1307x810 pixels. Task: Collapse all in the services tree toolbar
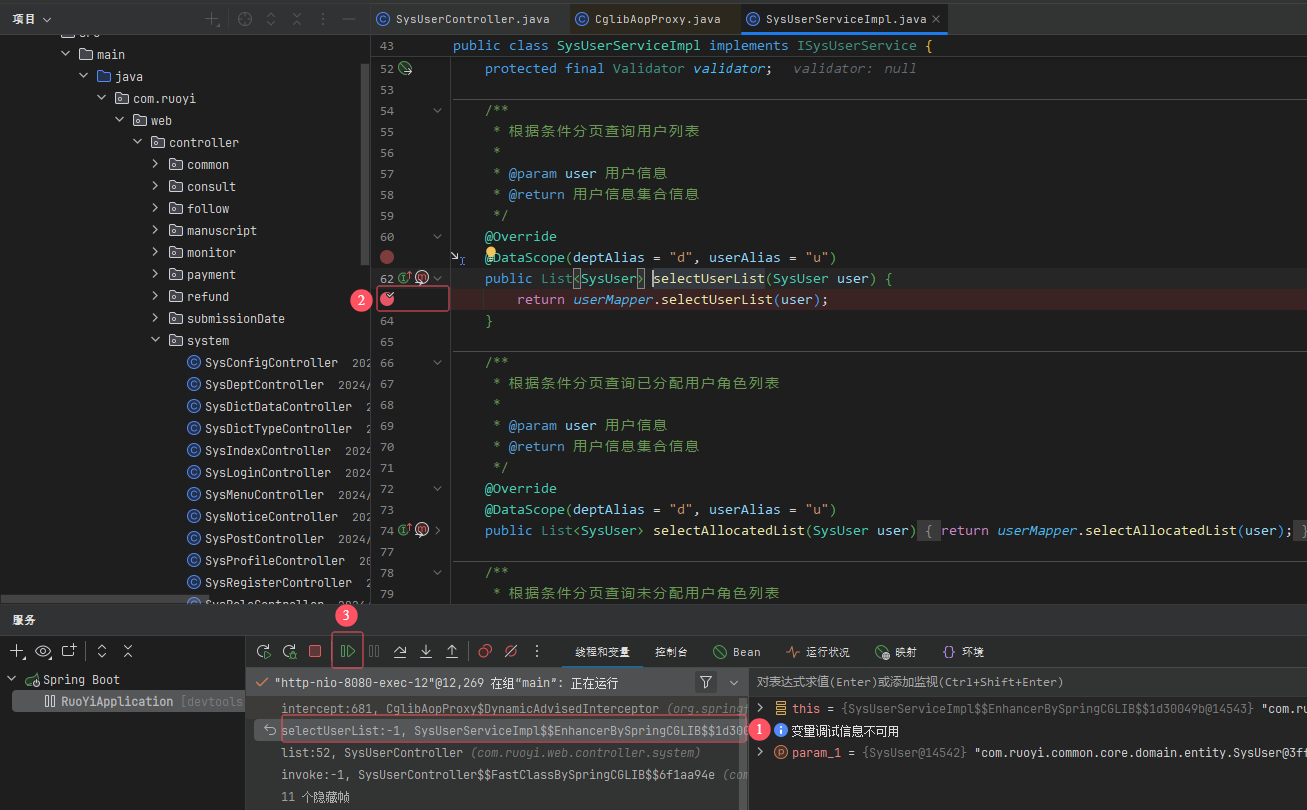(128, 651)
